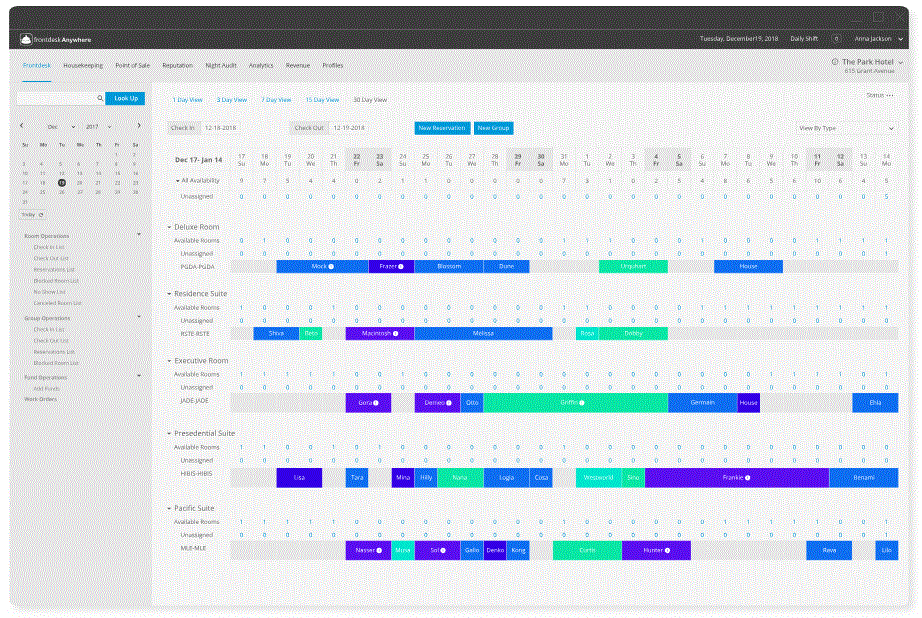The width and height of the screenshot is (922, 618).
Task: Go to previous month using calendar left arrow
Action: [22, 126]
